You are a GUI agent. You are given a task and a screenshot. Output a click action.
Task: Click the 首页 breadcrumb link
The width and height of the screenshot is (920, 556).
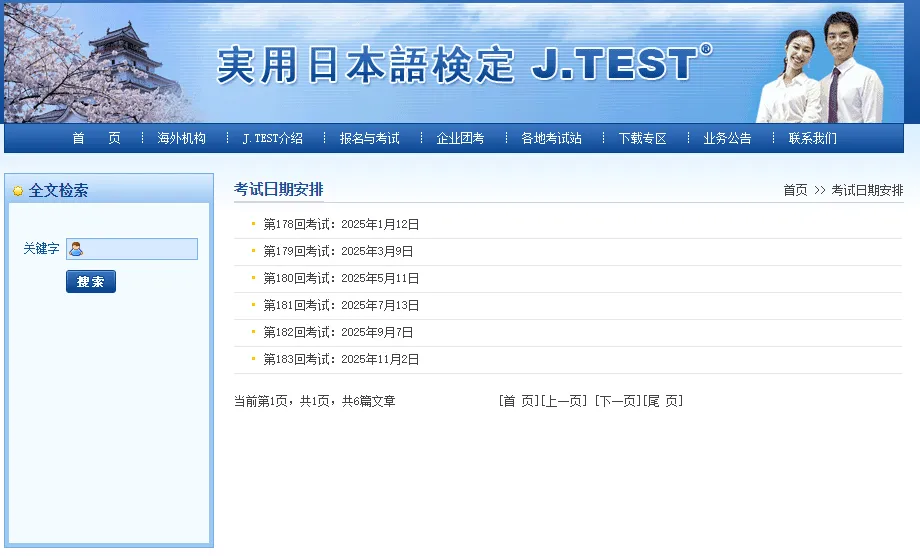tap(795, 191)
